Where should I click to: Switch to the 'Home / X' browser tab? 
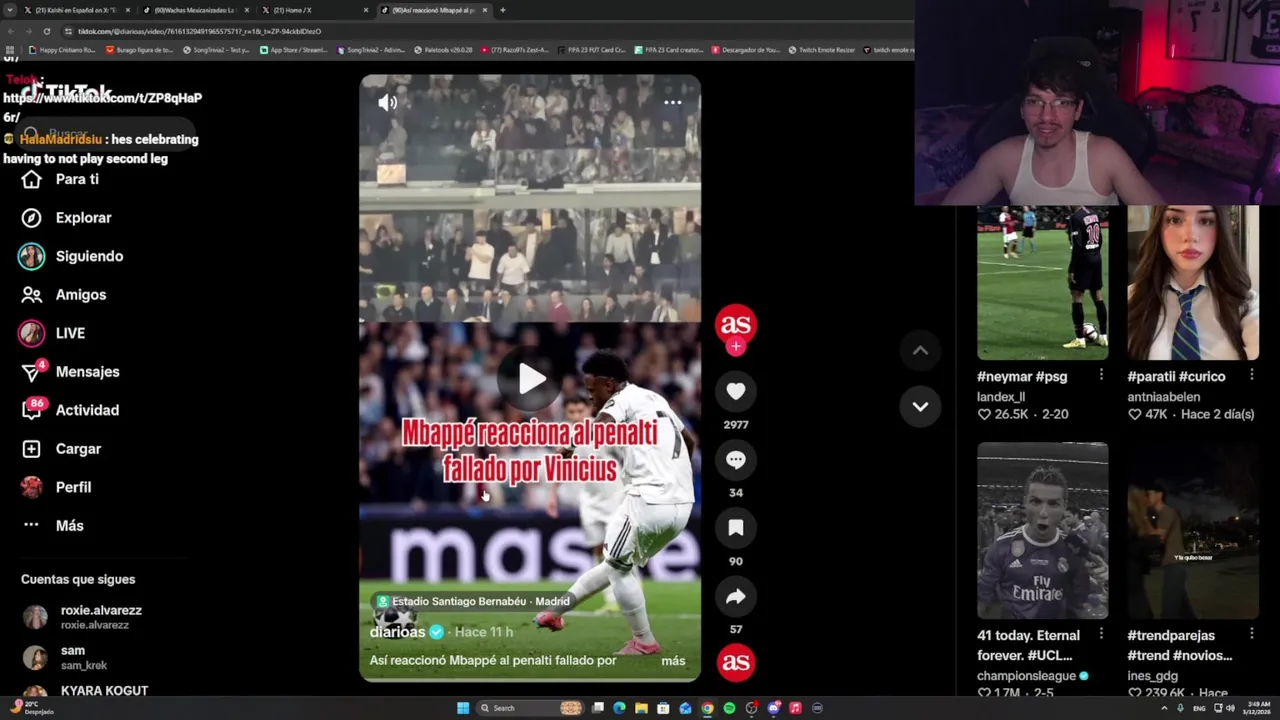[x=314, y=10]
